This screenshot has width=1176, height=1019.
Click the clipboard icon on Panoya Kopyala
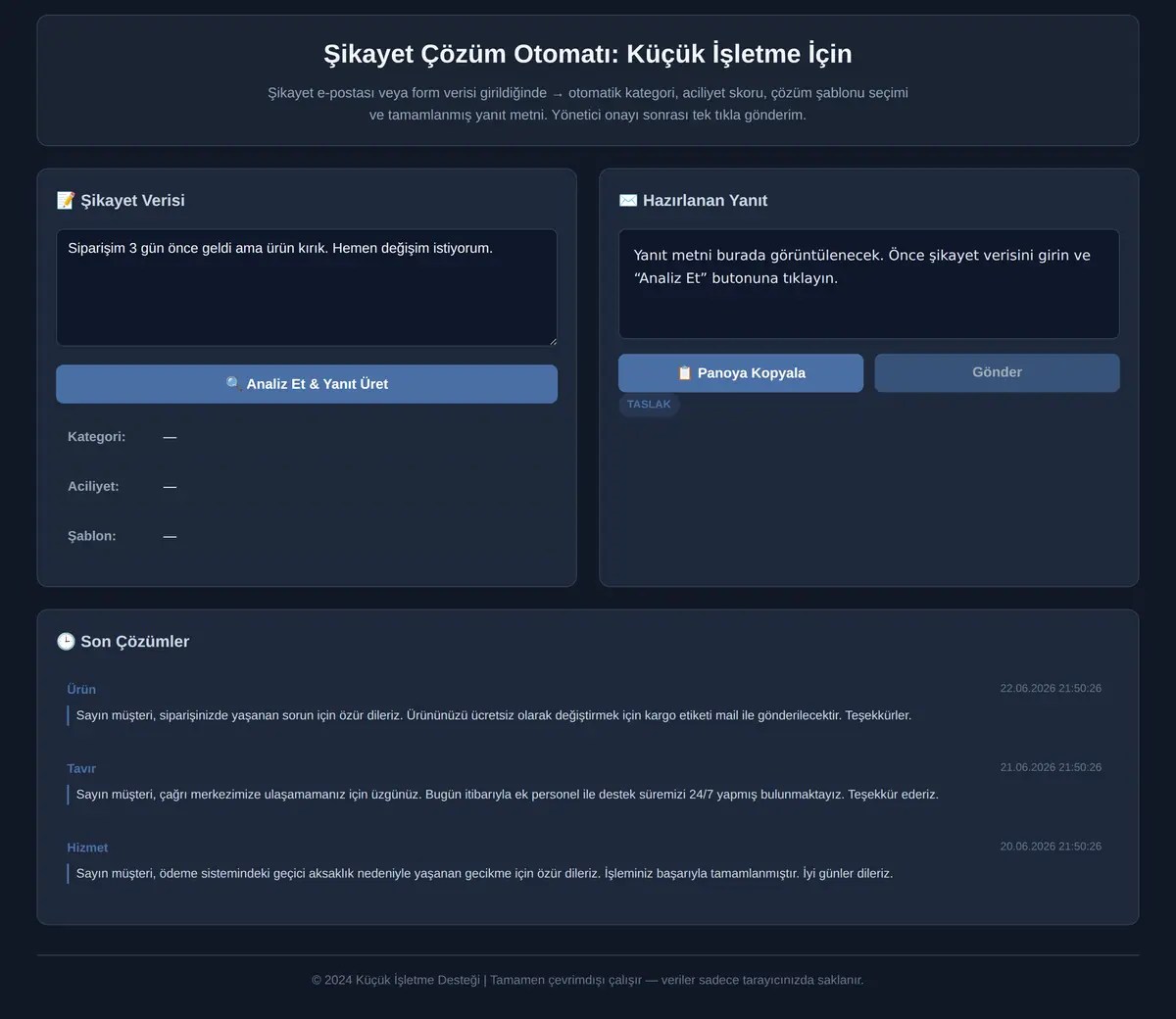coord(685,373)
